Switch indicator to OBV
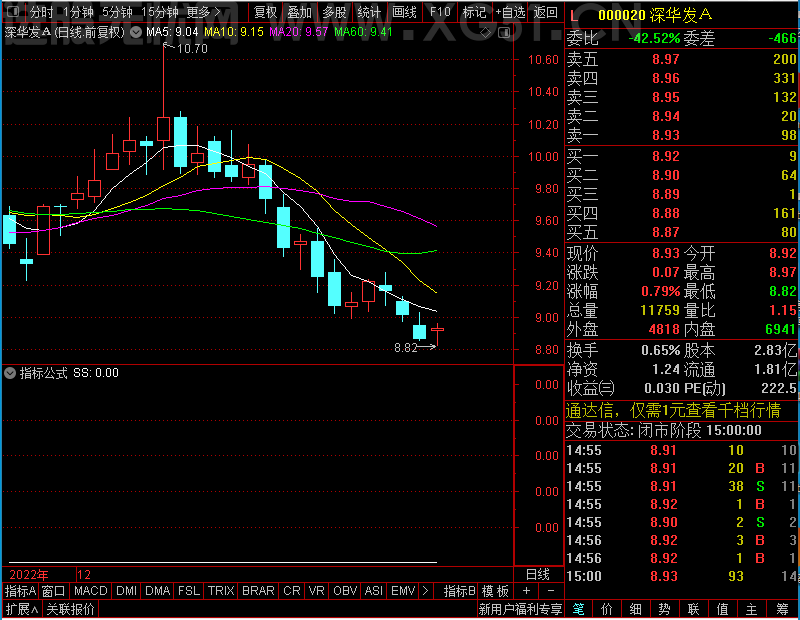Screen dimensions: 800x620 (x=345, y=591)
